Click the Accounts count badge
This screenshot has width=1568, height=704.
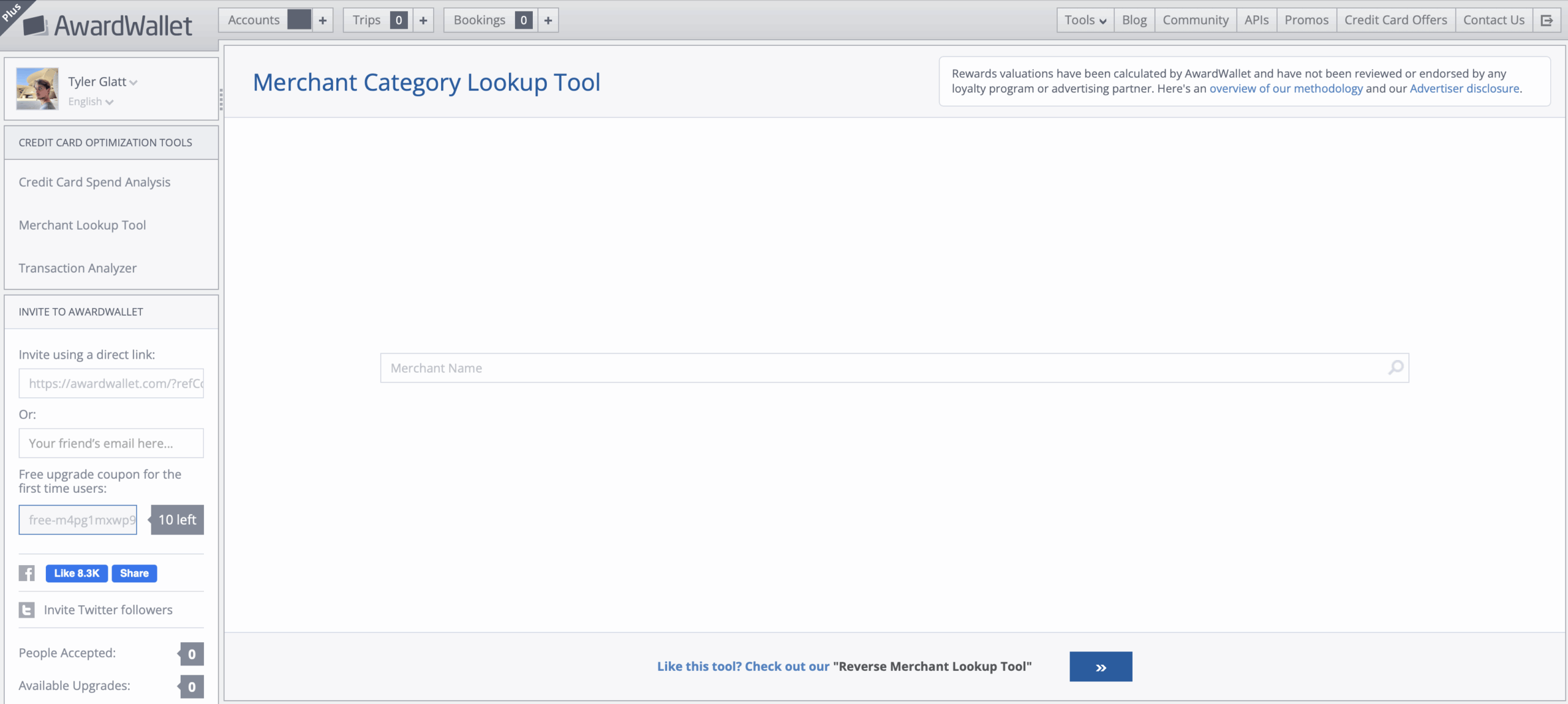[x=300, y=20]
